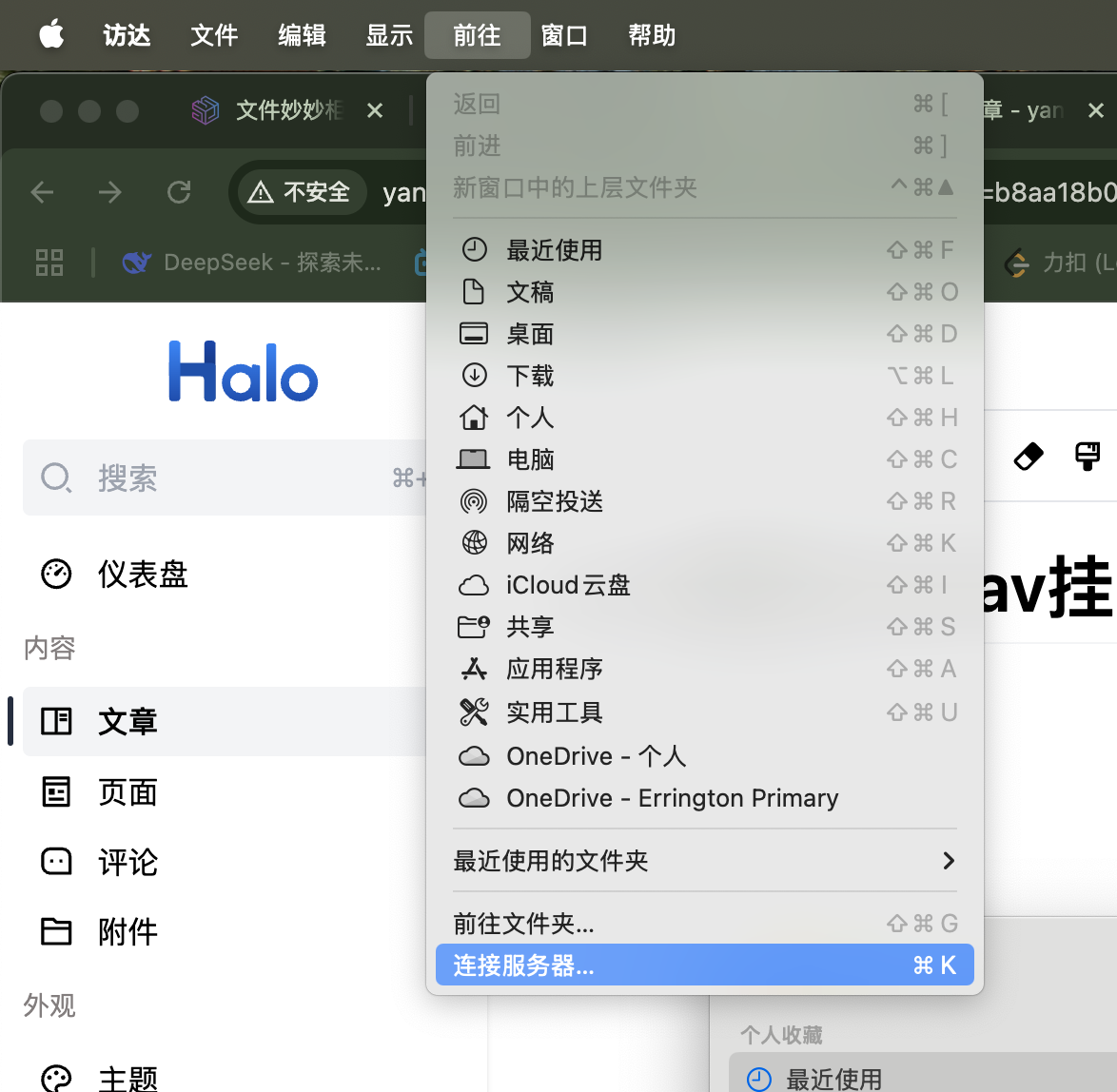
Task: Select OneDrive - Errington Primary entry
Action: click(672, 798)
